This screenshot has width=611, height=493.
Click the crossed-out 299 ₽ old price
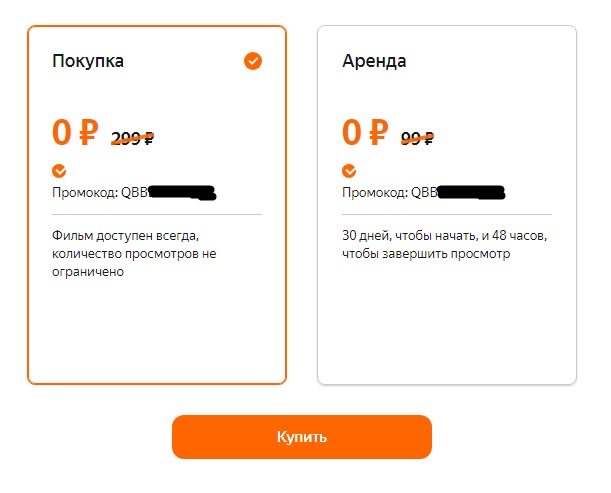tap(132, 139)
